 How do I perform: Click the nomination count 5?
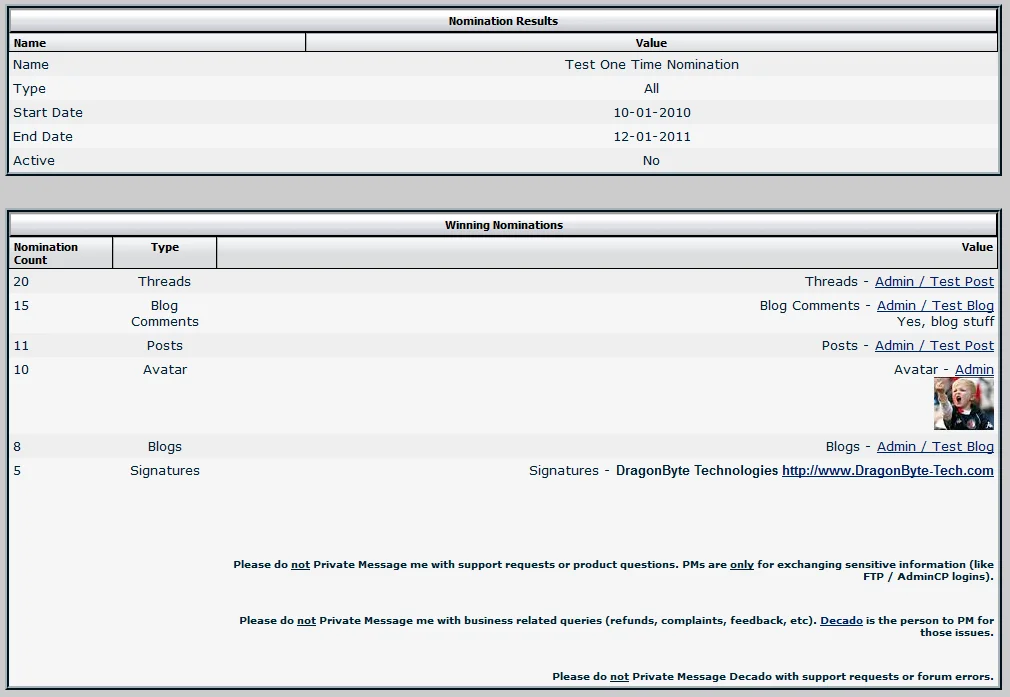coord(17,470)
